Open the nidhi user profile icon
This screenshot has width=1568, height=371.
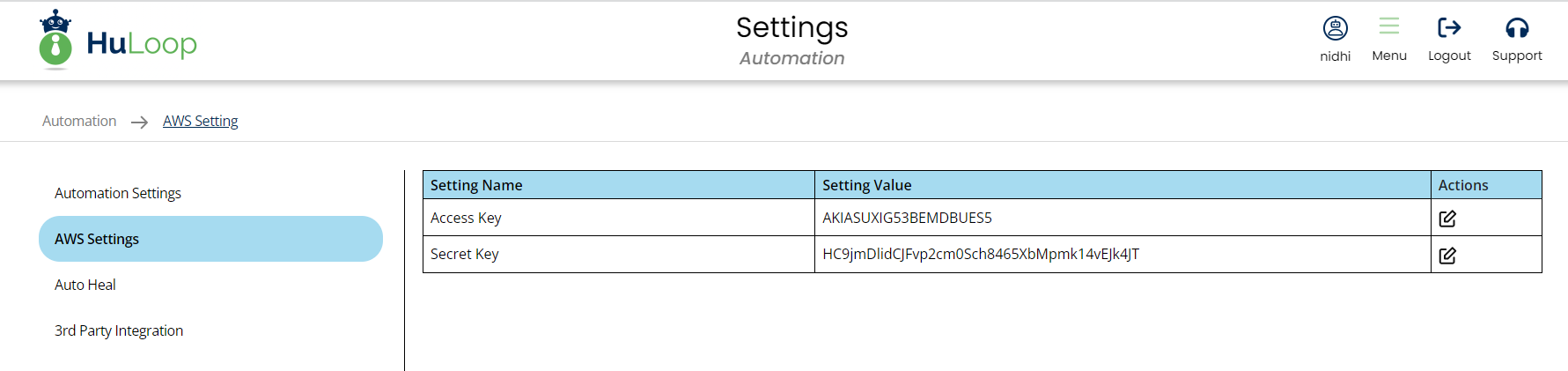(x=1335, y=28)
